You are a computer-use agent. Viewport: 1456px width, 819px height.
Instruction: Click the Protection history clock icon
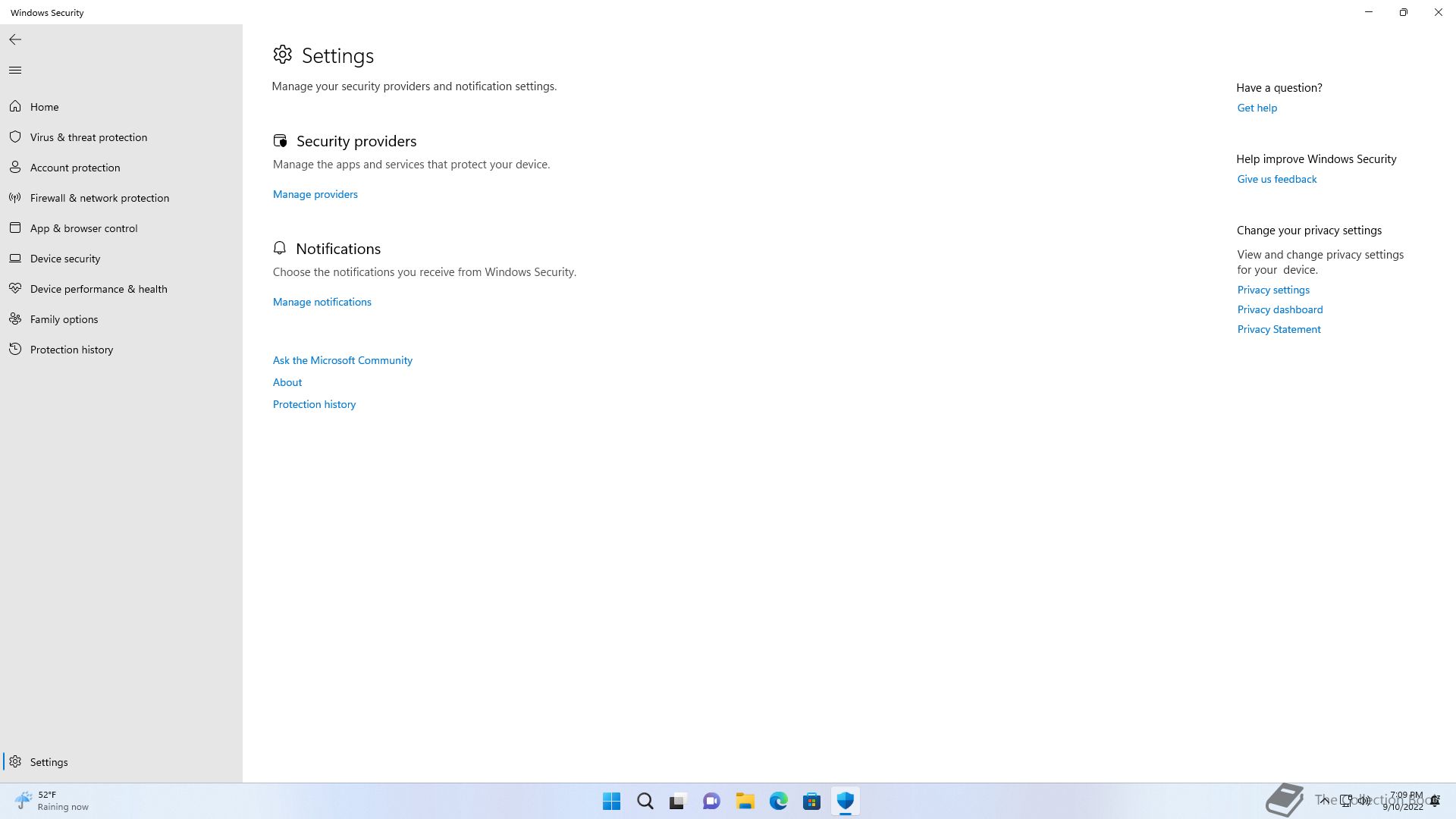[15, 349]
